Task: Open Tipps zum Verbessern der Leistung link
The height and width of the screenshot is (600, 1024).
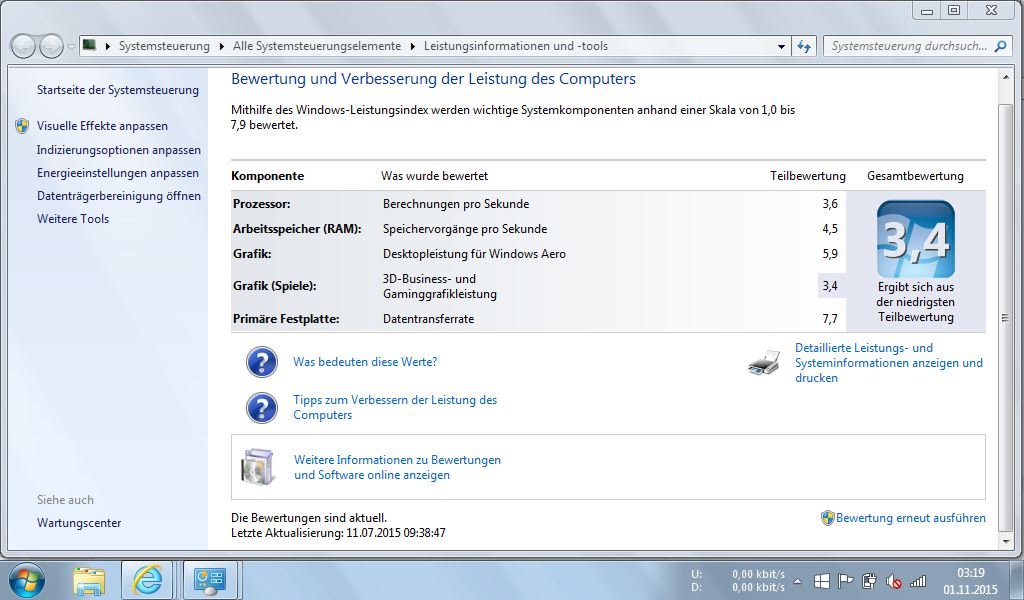Action: pyautogui.click(x=395, y=407)
